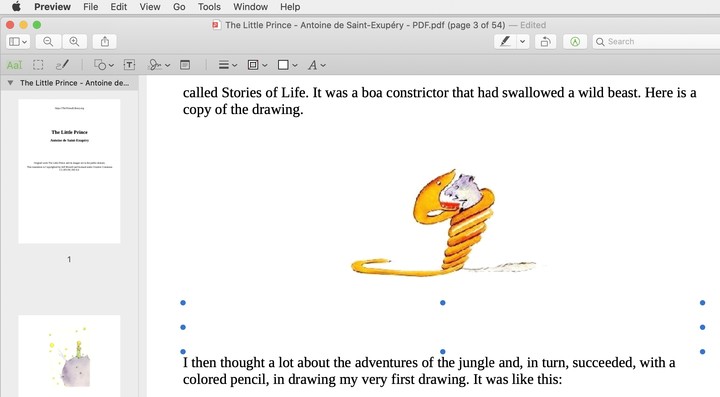Open the Tools menu

[x=209, y=7]
